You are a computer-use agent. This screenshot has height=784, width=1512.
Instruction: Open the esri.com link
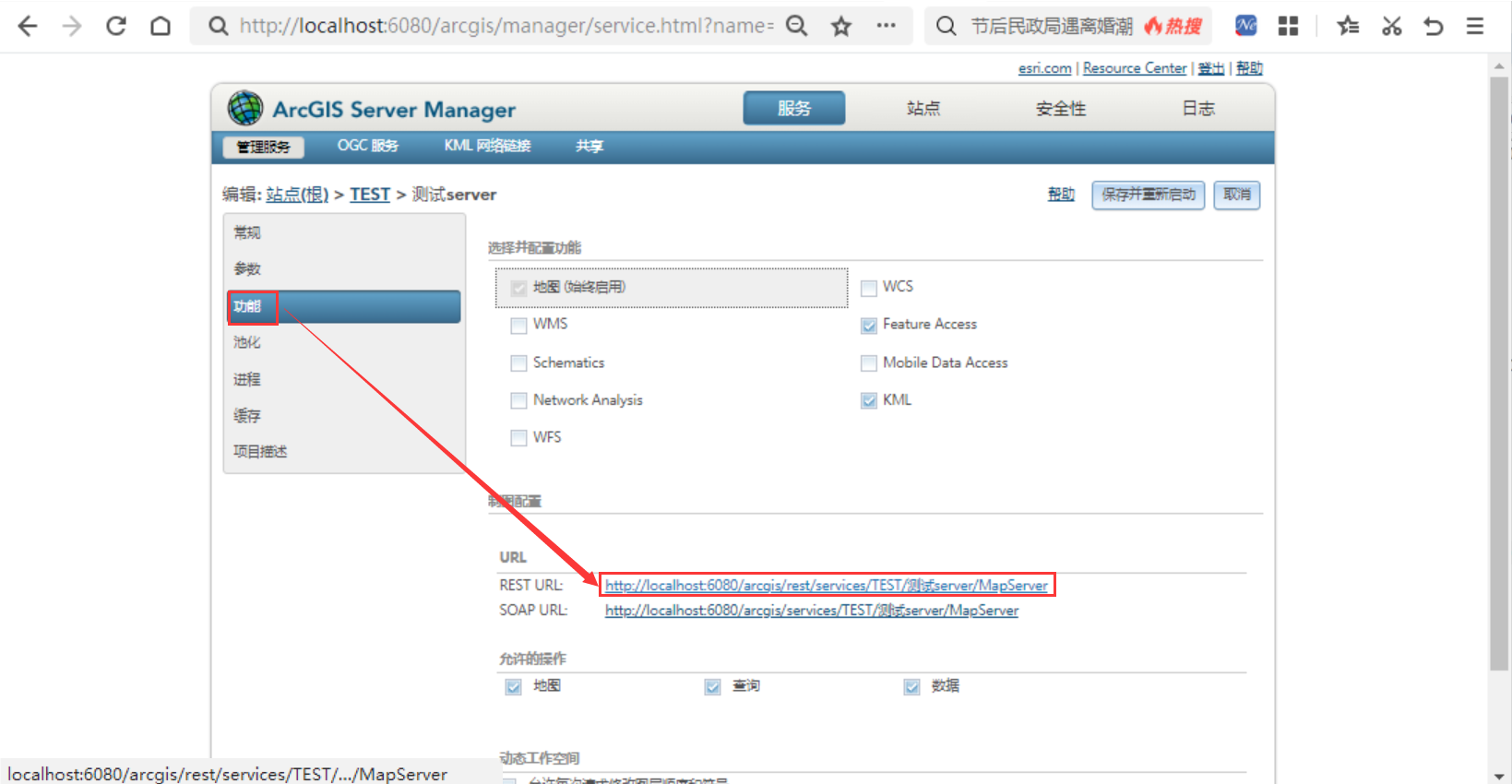pyautogui.click(x=1044, y=68)
